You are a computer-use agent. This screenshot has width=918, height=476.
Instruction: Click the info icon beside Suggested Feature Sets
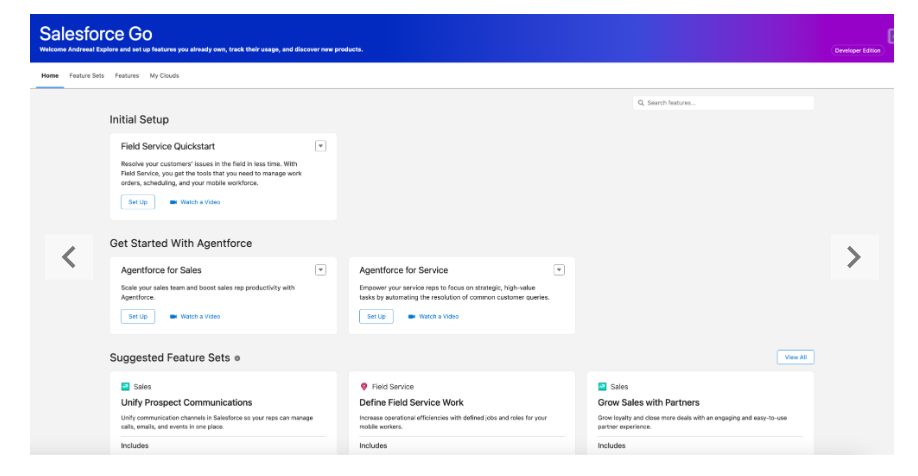tap(237, 358)
